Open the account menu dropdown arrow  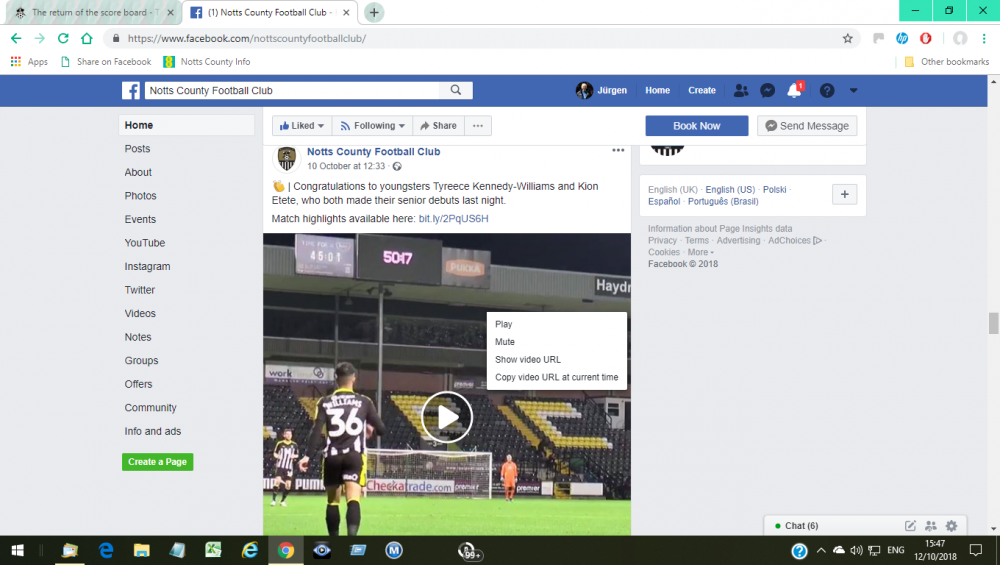coord(853,90)
